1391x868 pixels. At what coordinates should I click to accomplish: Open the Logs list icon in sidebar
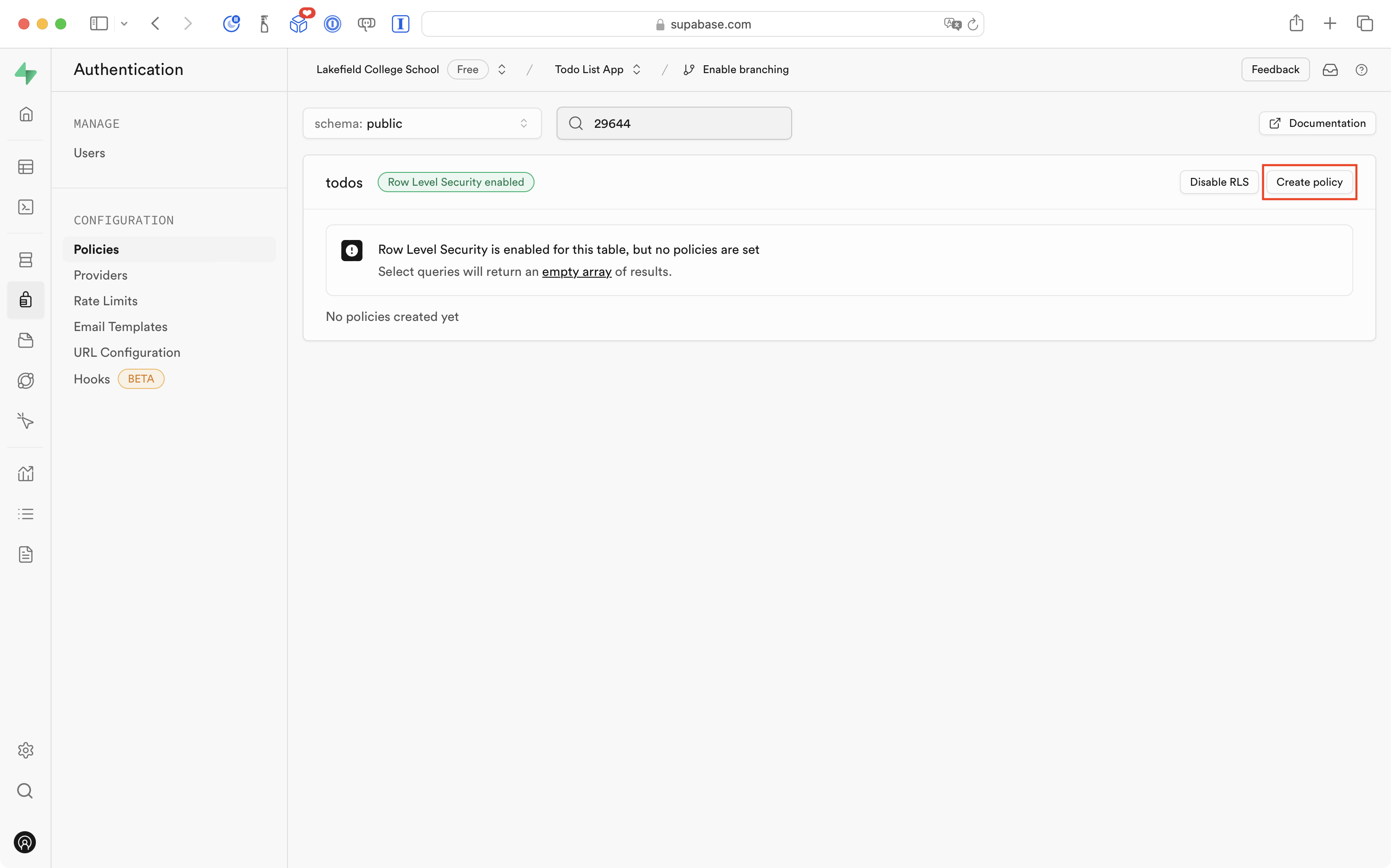tap(26, 513)
